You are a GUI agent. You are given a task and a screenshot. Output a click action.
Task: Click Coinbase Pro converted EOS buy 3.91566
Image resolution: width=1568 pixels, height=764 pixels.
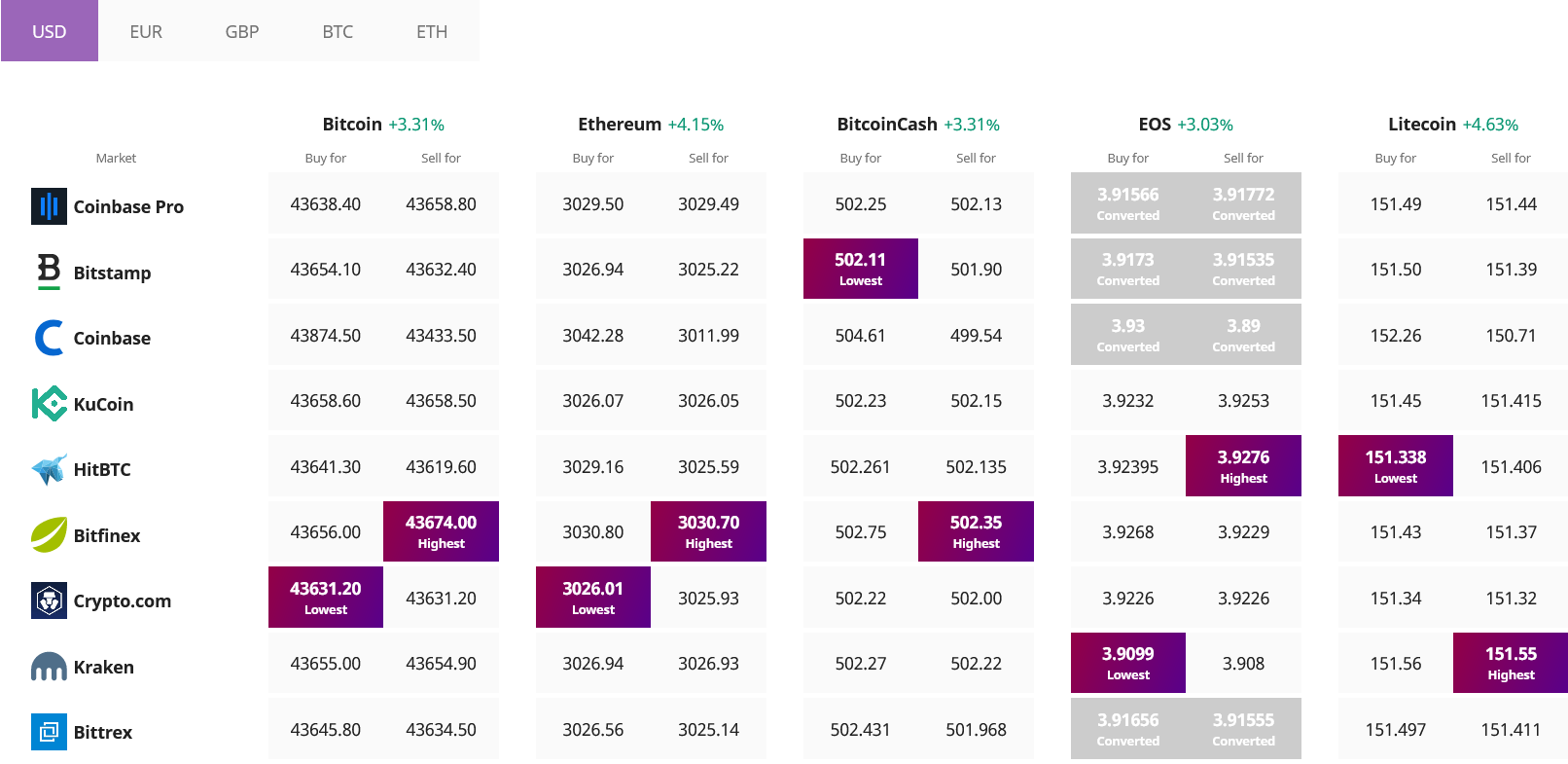pos(1128,203)
